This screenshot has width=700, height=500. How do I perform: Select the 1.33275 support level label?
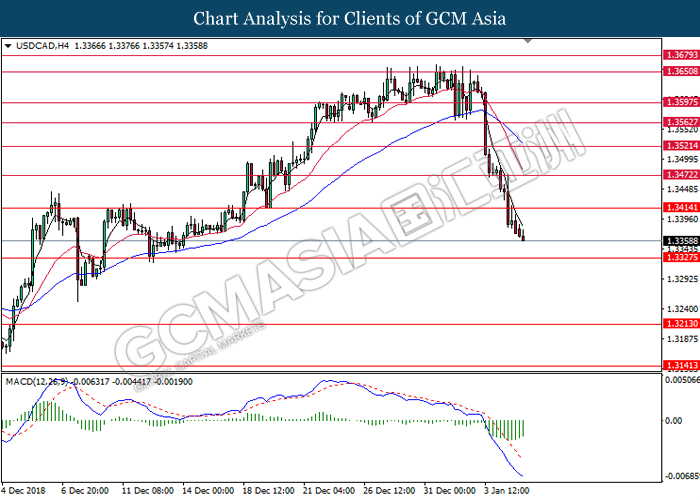(x=681, y=257)
